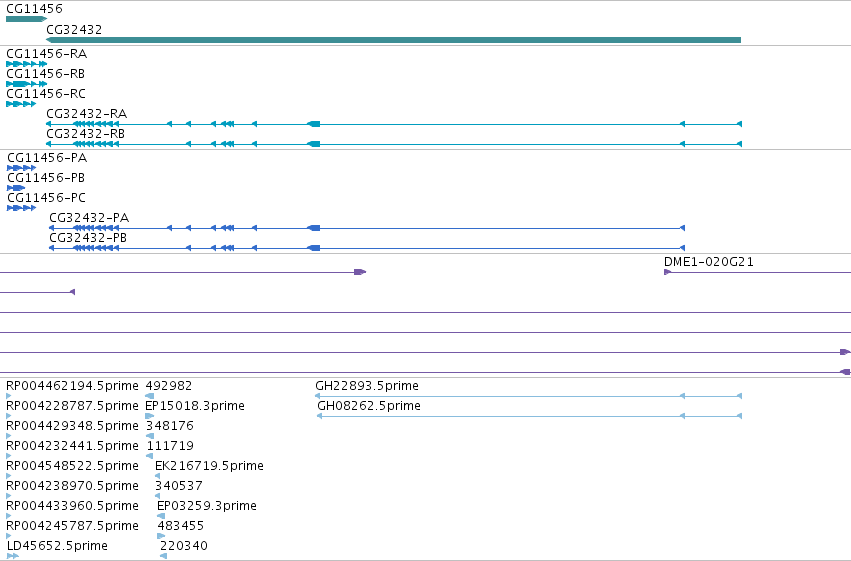Click the arrow glyph under 111719

click(x=150, y=456)
